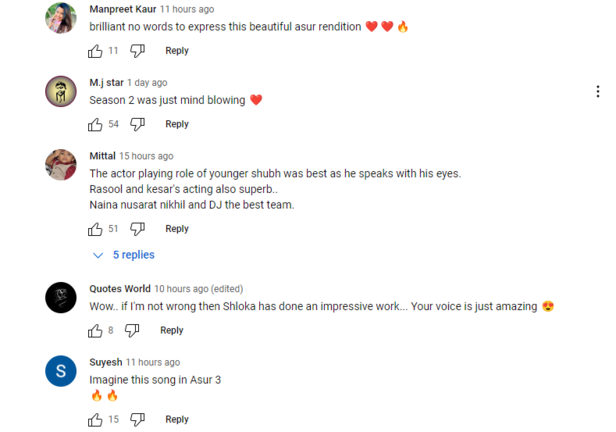Open Suyesh's blue S avatar
Image resolution: width=616 pixels, height=432 pixels.
(61, 371)
